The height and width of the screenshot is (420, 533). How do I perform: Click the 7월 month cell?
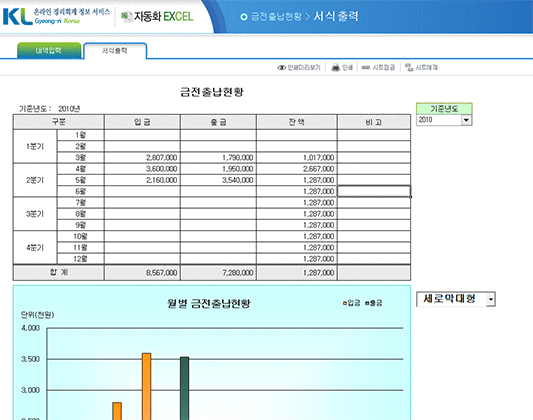(81, 203)
